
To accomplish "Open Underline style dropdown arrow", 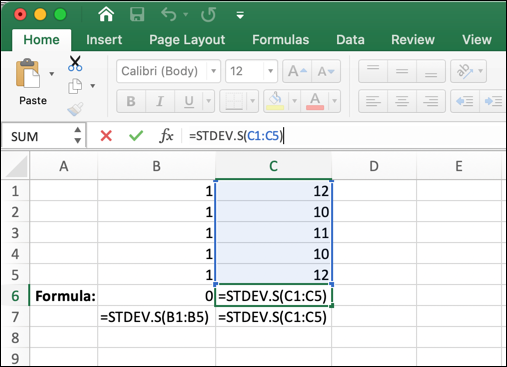I will 209,101.
